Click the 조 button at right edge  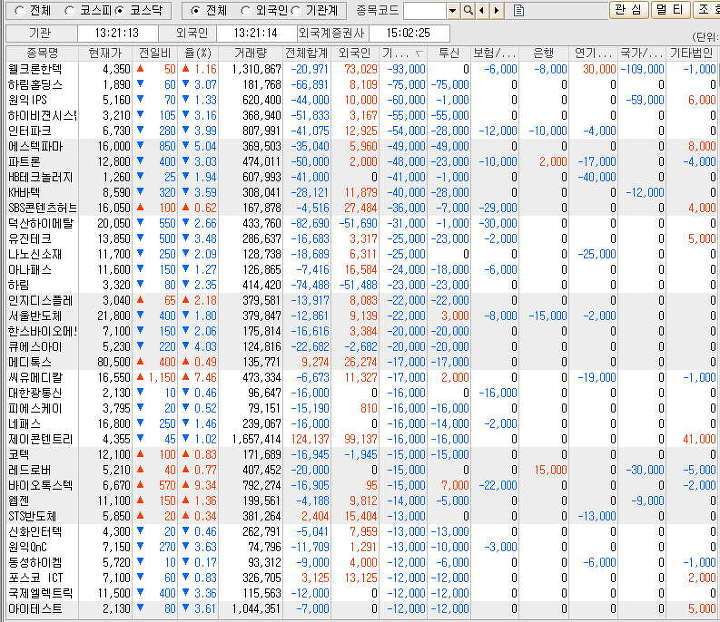point(706,10)
